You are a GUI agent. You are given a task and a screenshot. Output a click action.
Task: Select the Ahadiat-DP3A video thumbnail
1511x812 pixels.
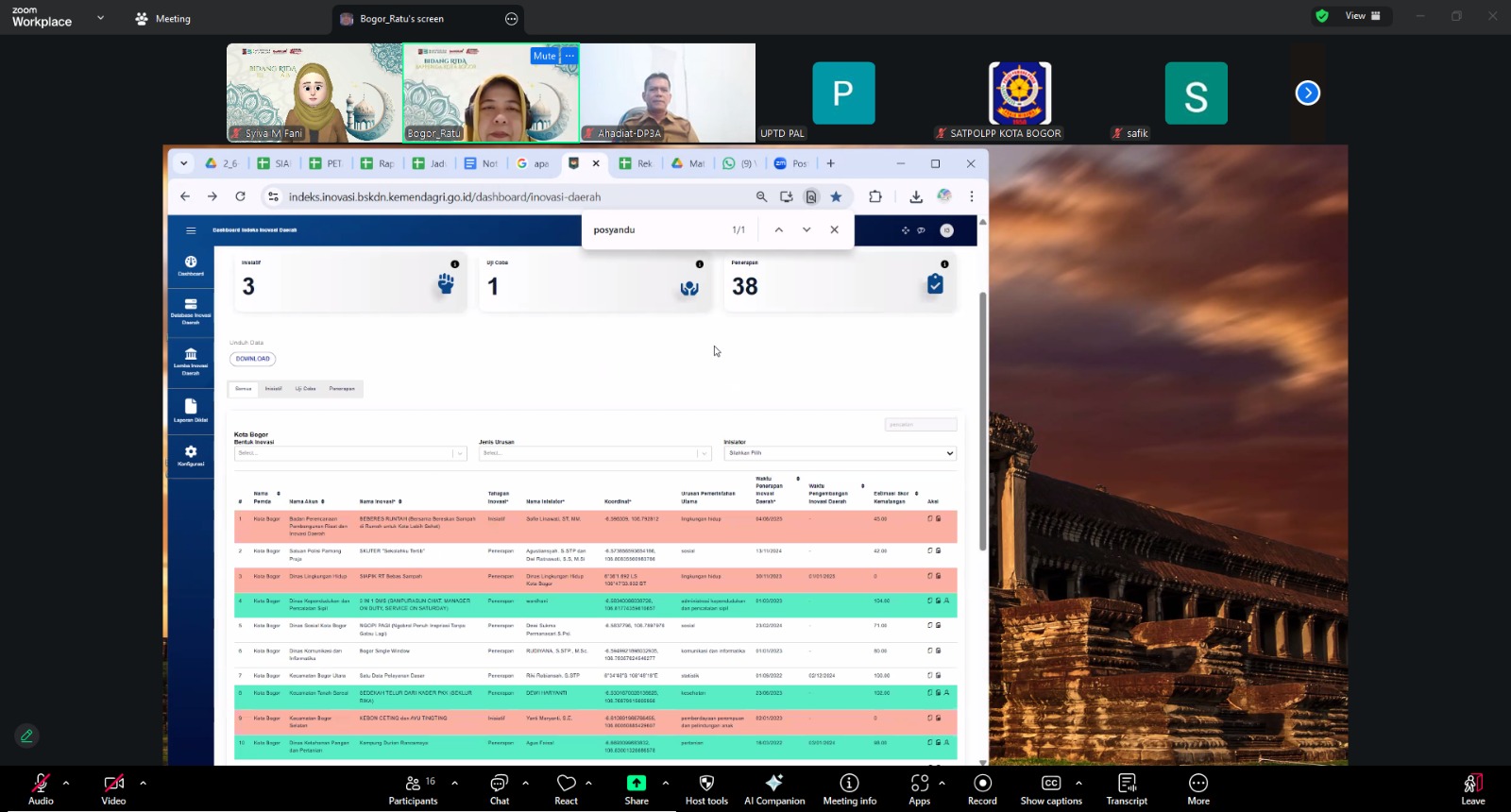click(x=668, y=93)
